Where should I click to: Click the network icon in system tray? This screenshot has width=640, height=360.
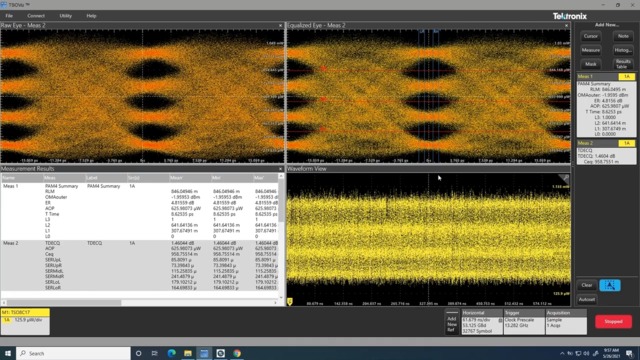(x=578, y=353)
